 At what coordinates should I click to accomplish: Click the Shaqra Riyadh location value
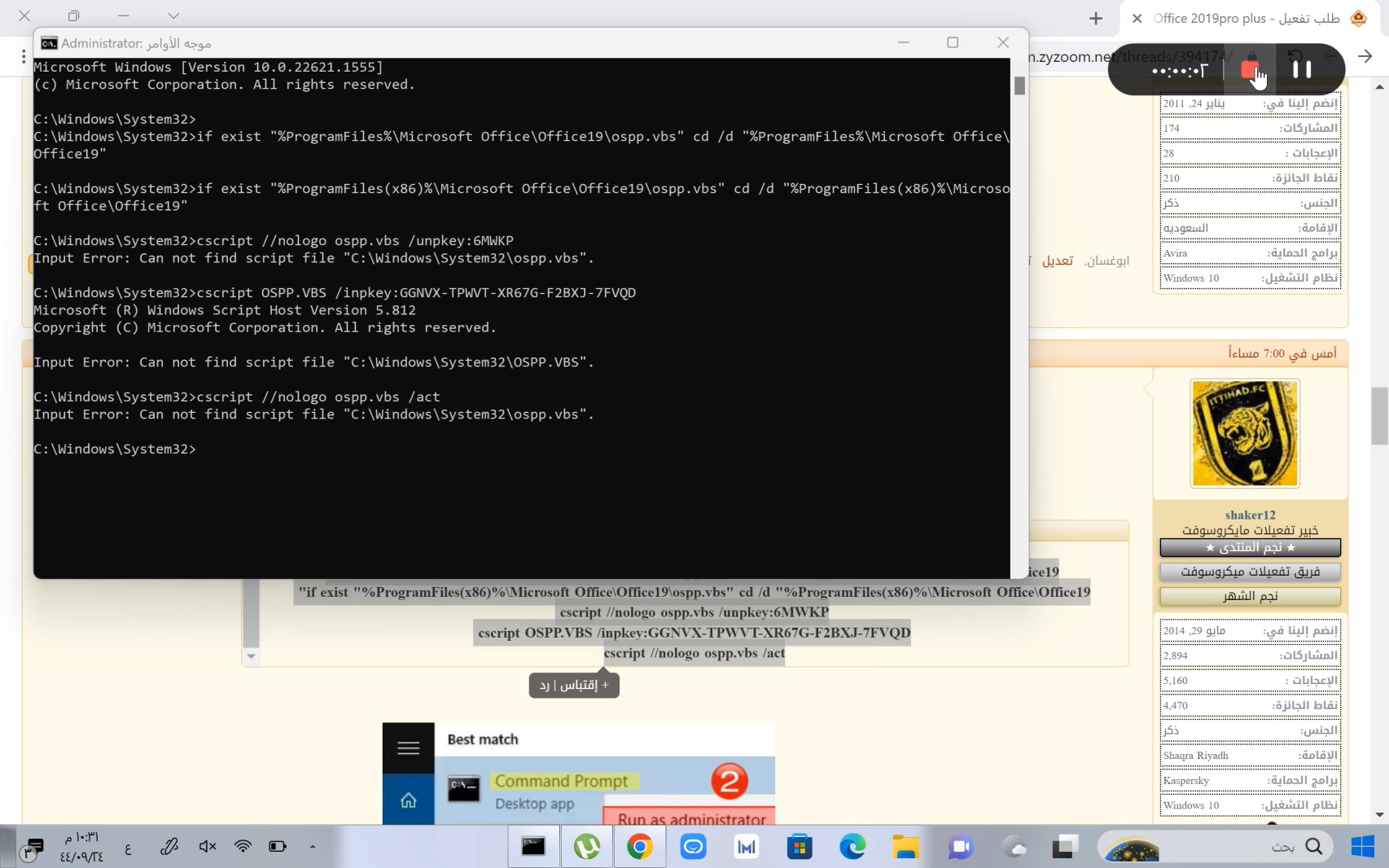[x=1196, y=756]
